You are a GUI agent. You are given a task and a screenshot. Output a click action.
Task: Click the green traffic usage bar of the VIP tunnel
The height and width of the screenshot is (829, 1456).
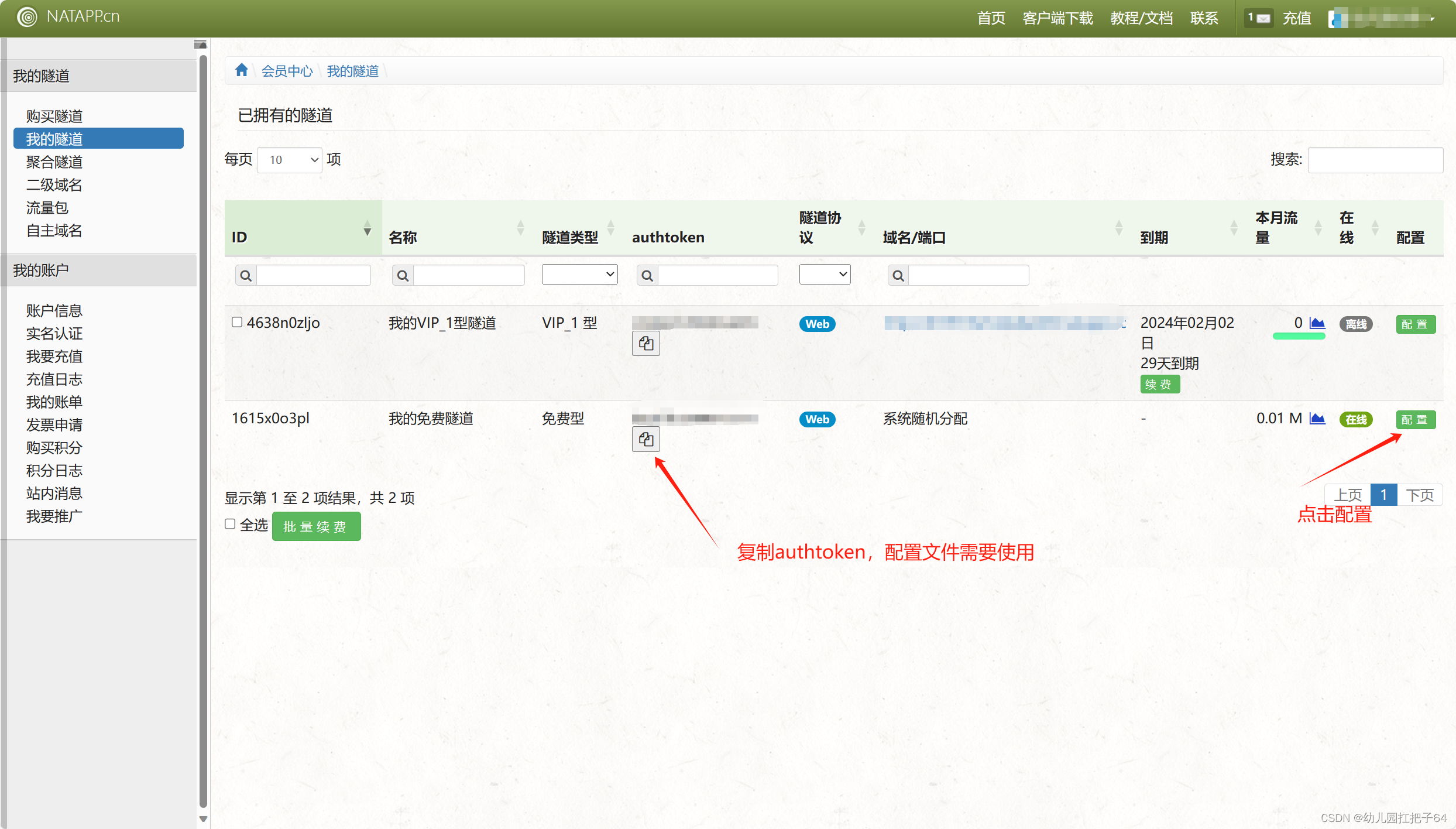pyautogui.click(x=1299, y=336)
